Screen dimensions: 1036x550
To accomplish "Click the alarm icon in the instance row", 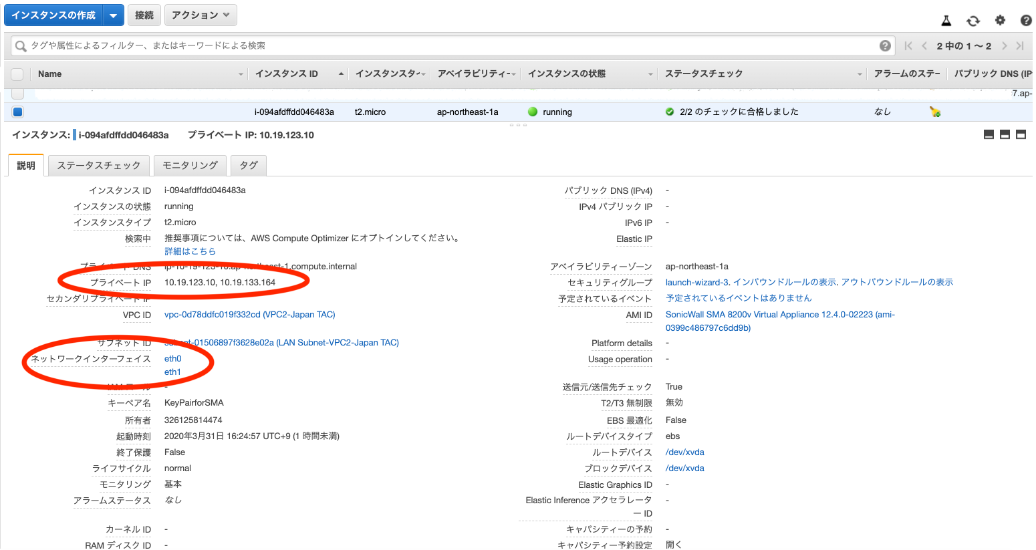I will pos(934,112).
